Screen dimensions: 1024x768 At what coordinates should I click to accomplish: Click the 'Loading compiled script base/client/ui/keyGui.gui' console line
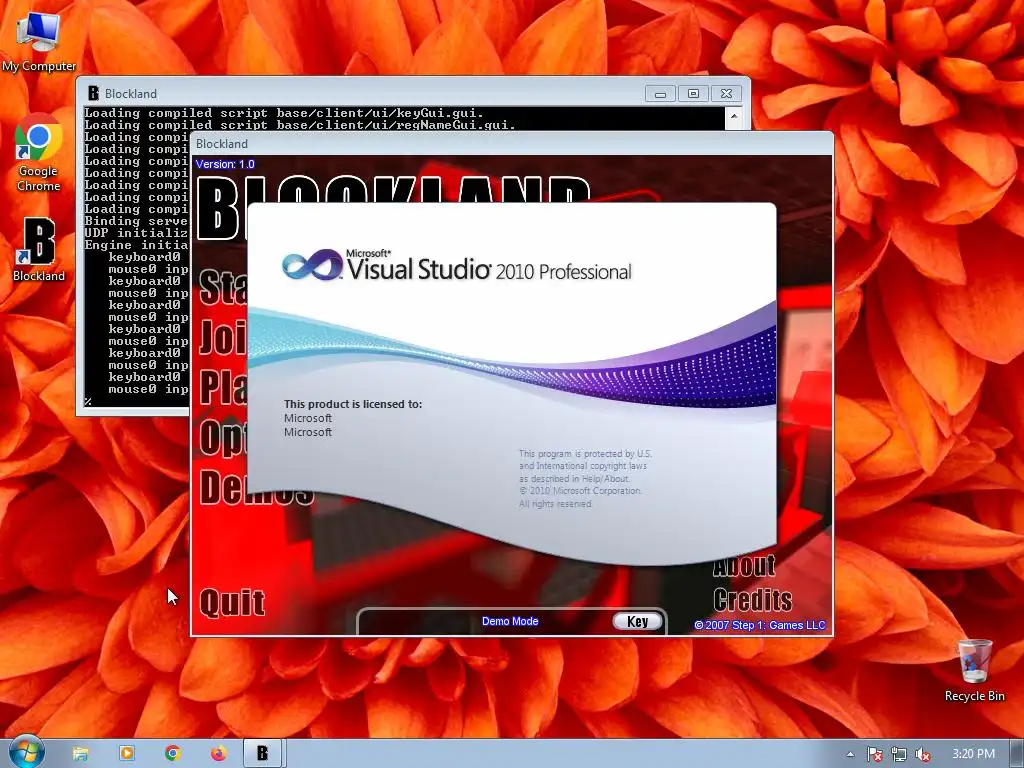(284, 113)
